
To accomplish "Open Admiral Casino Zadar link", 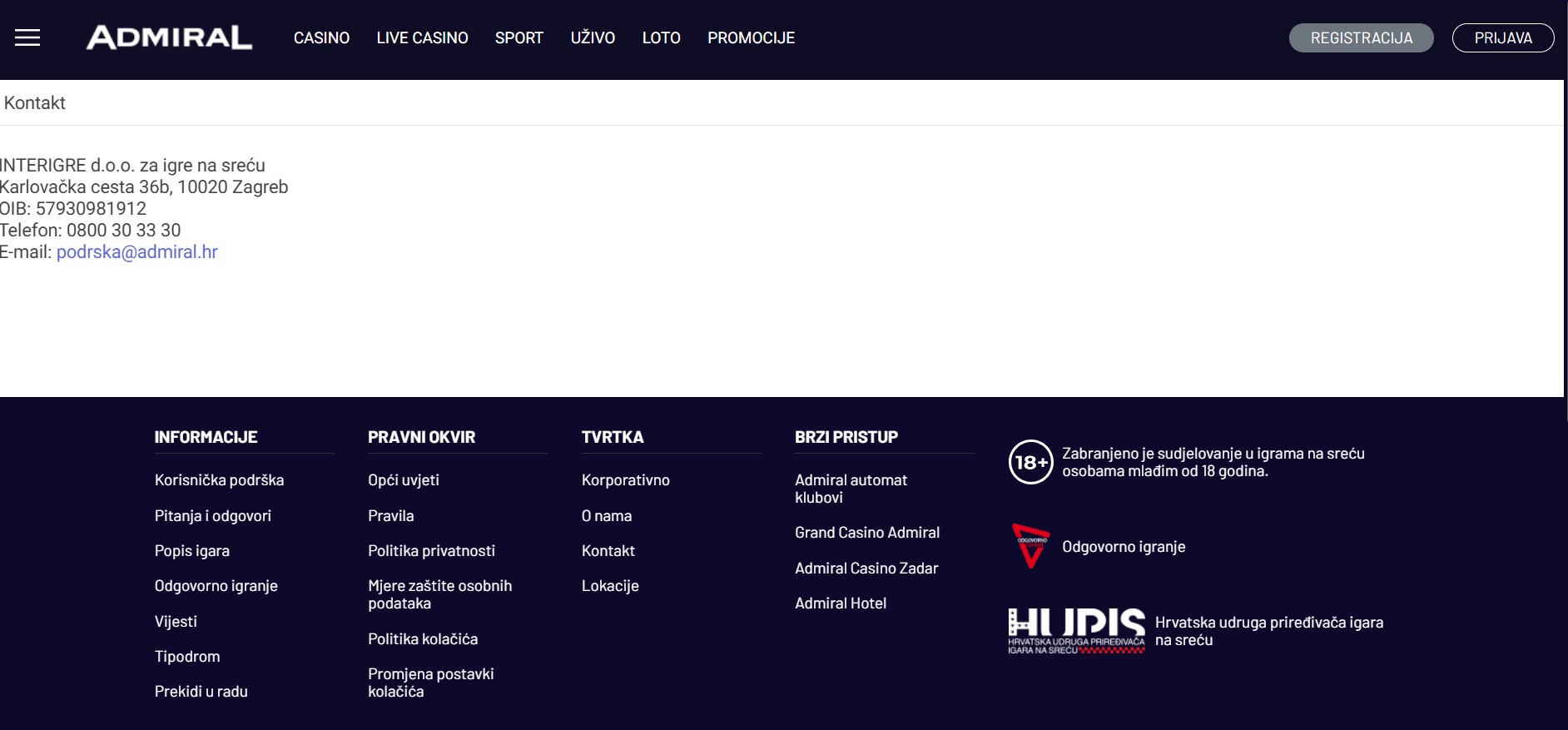I will coord(866,569).
